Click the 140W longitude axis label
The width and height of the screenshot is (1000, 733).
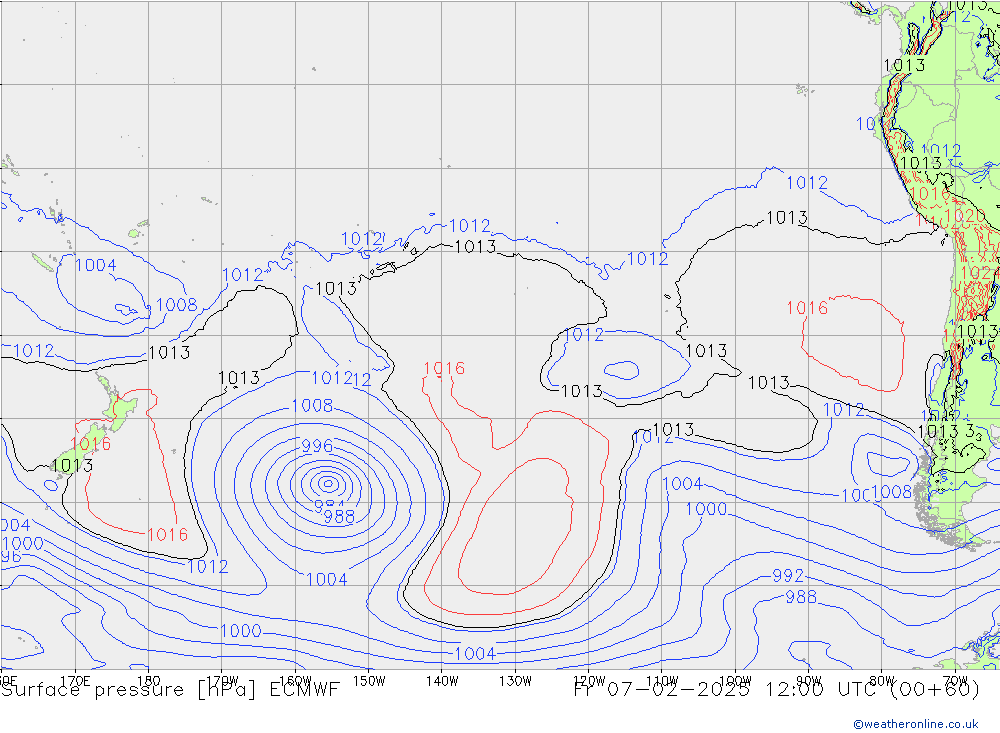[x=442, y=681]
